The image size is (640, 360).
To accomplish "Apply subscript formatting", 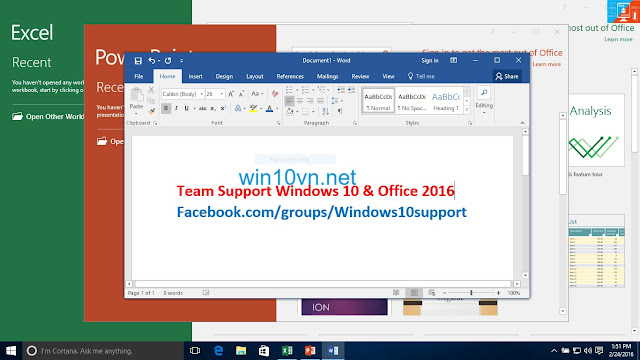I will pyautogui.click(x=213, y=109).
